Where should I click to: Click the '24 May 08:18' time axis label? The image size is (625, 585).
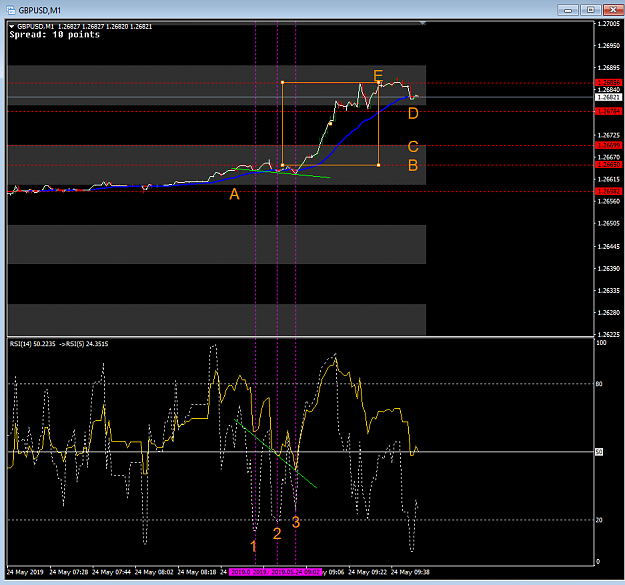point(197,572)
